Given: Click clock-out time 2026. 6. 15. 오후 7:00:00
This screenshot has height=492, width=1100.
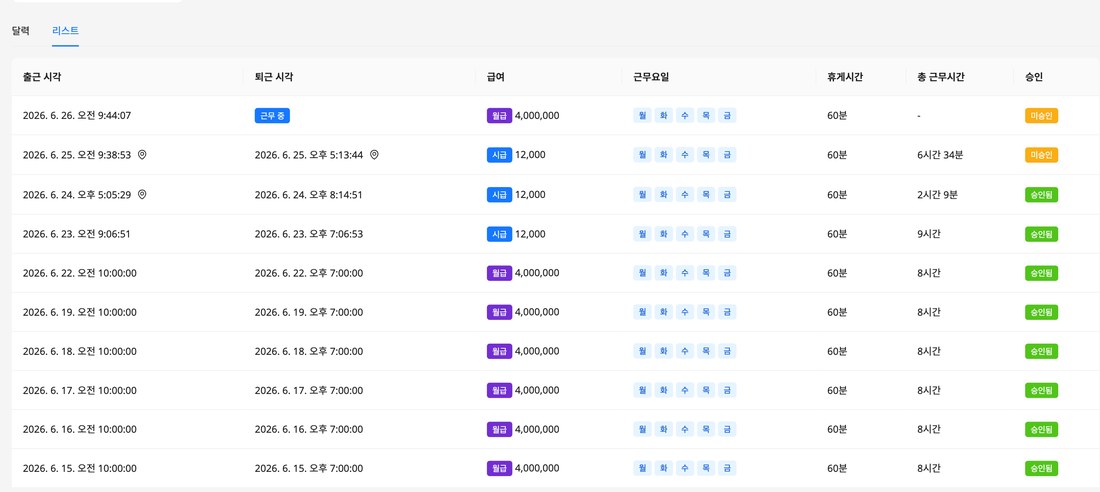Looking at the screenshot, I should pyautogui.click(x=309, y=468).
